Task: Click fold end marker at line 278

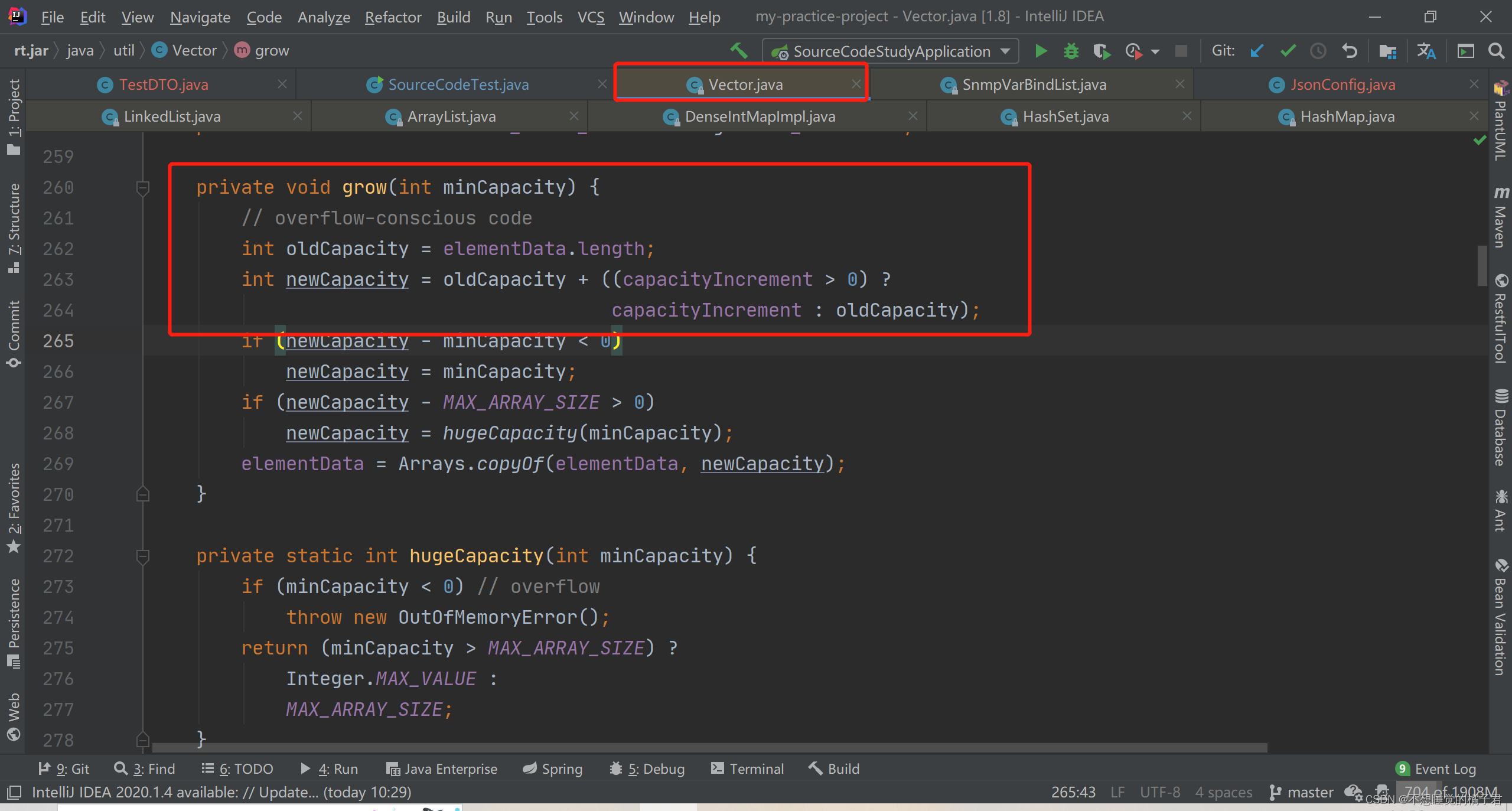Action: click(x=143, y=740)
